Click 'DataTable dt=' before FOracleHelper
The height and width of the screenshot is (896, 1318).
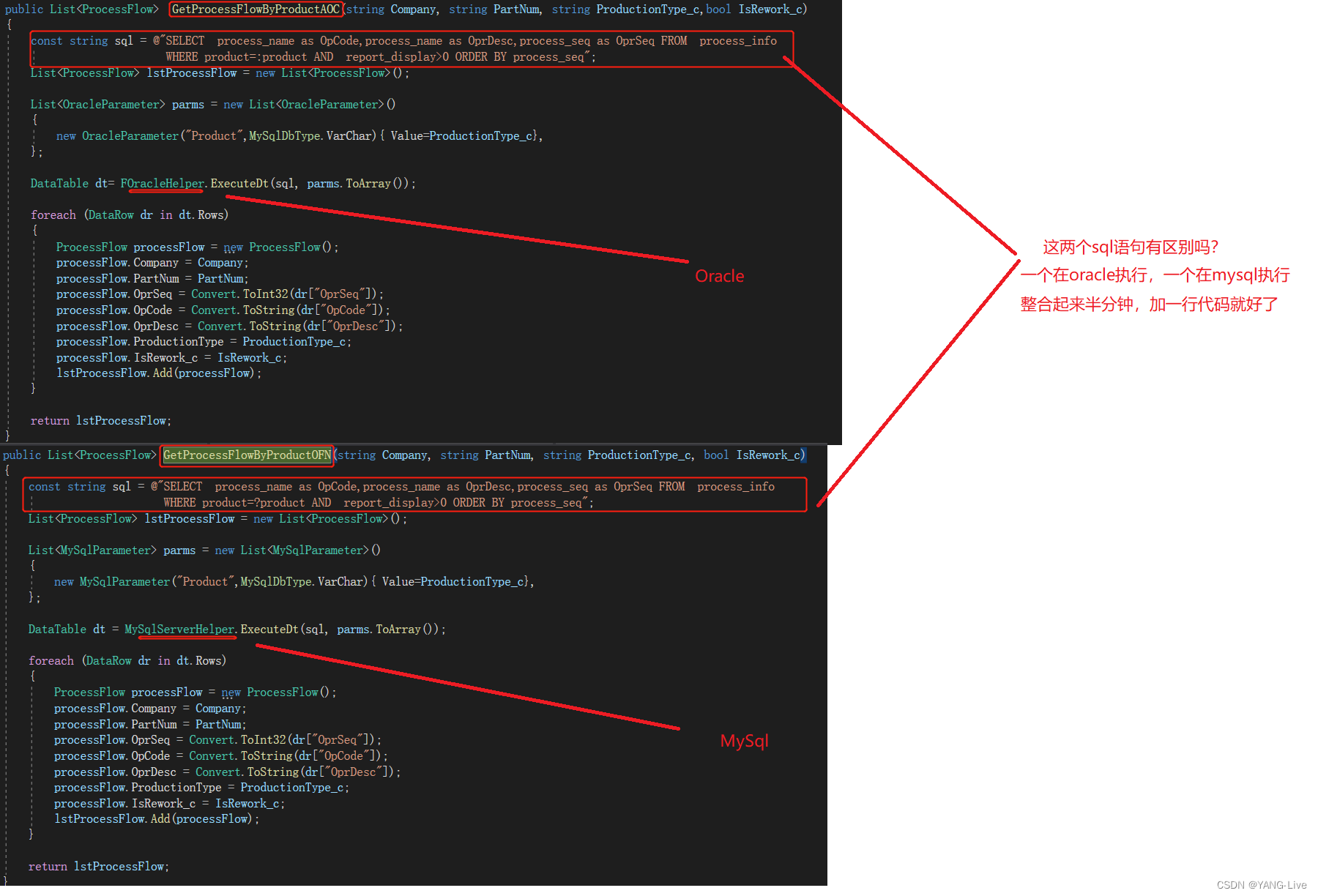(72, 184)
